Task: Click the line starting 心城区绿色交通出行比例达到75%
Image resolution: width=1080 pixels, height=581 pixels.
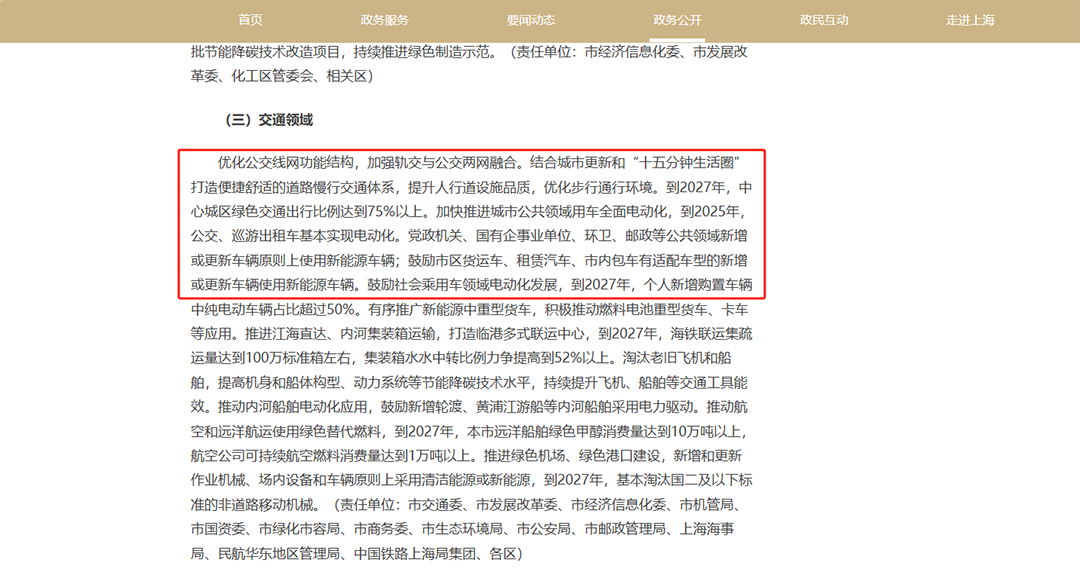Action: click(x=468, y=211)
